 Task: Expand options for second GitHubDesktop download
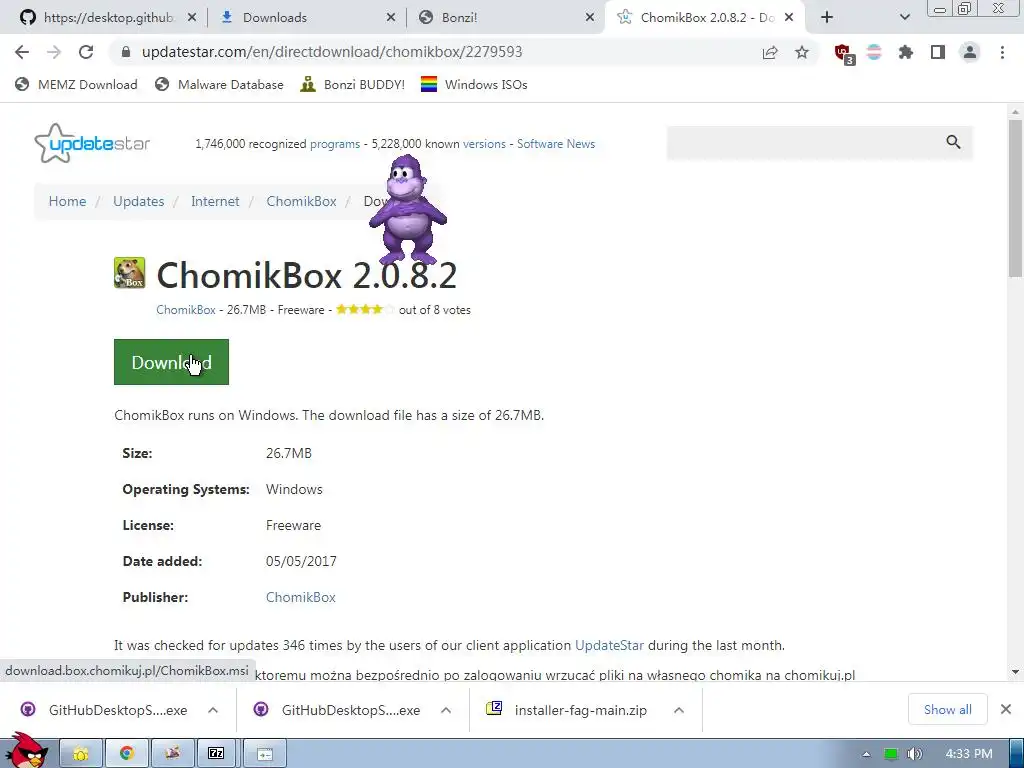(x=446, y=710)
